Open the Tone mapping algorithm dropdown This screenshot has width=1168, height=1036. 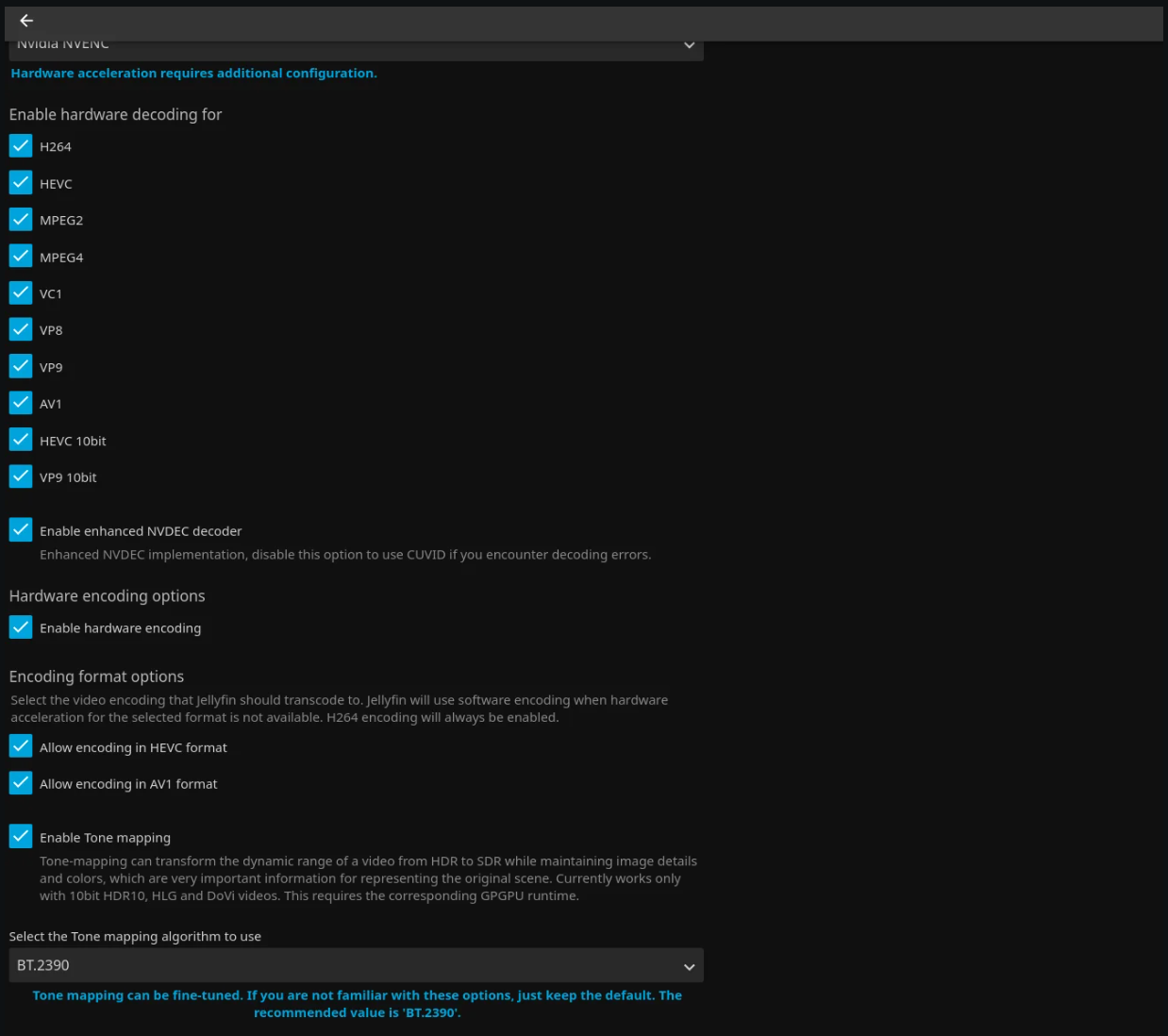point(356,965)
